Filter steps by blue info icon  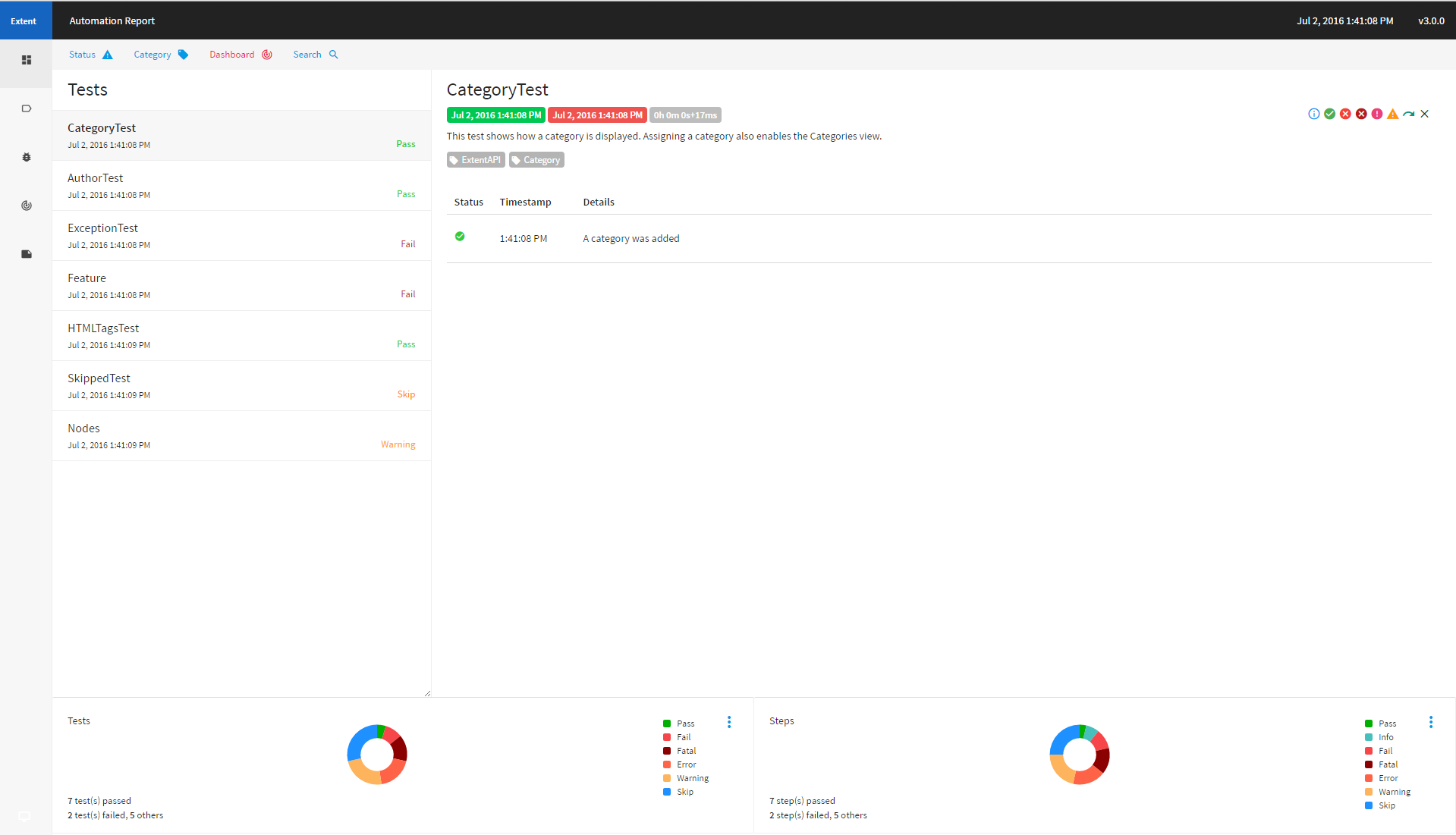[x=1313, y=114]
